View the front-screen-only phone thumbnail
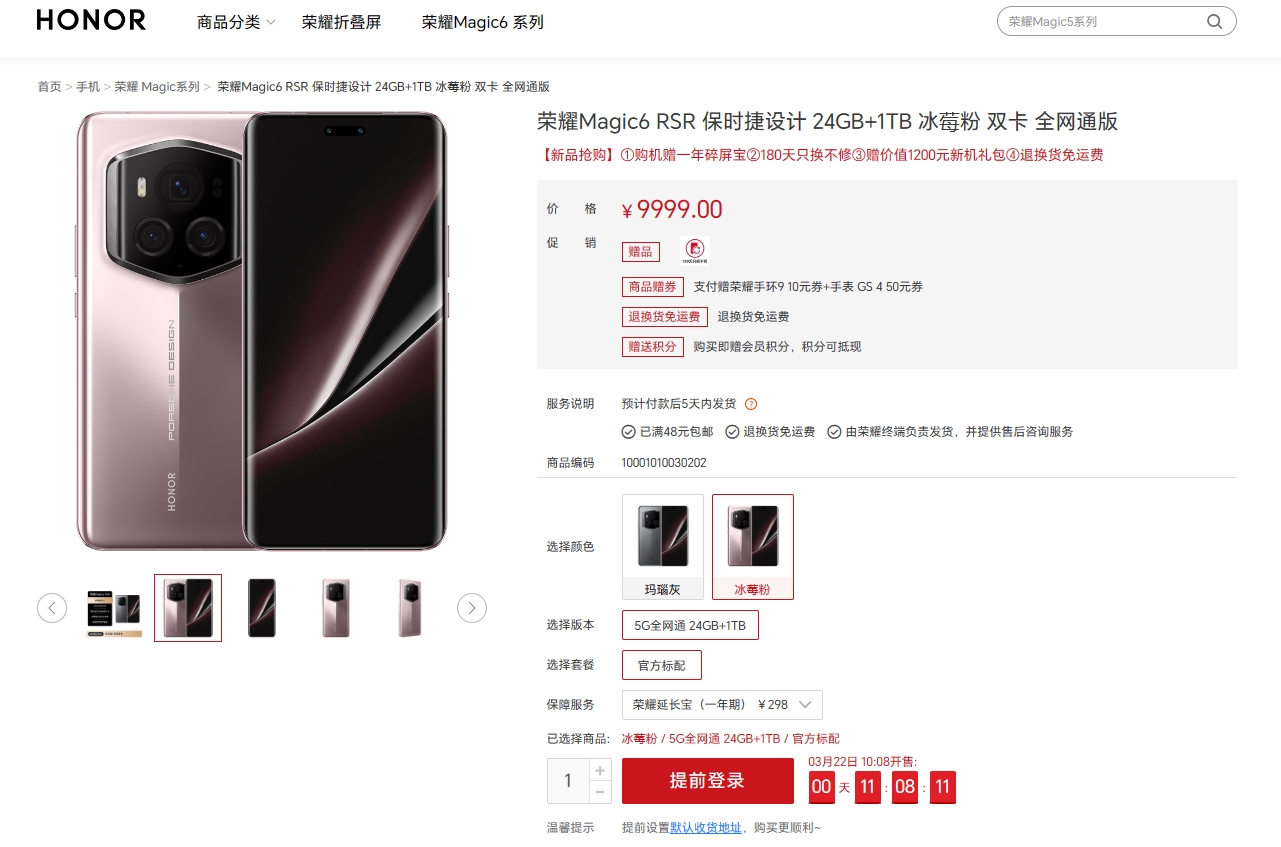This screenshot has width=1281, height=847. pos(261,607)
